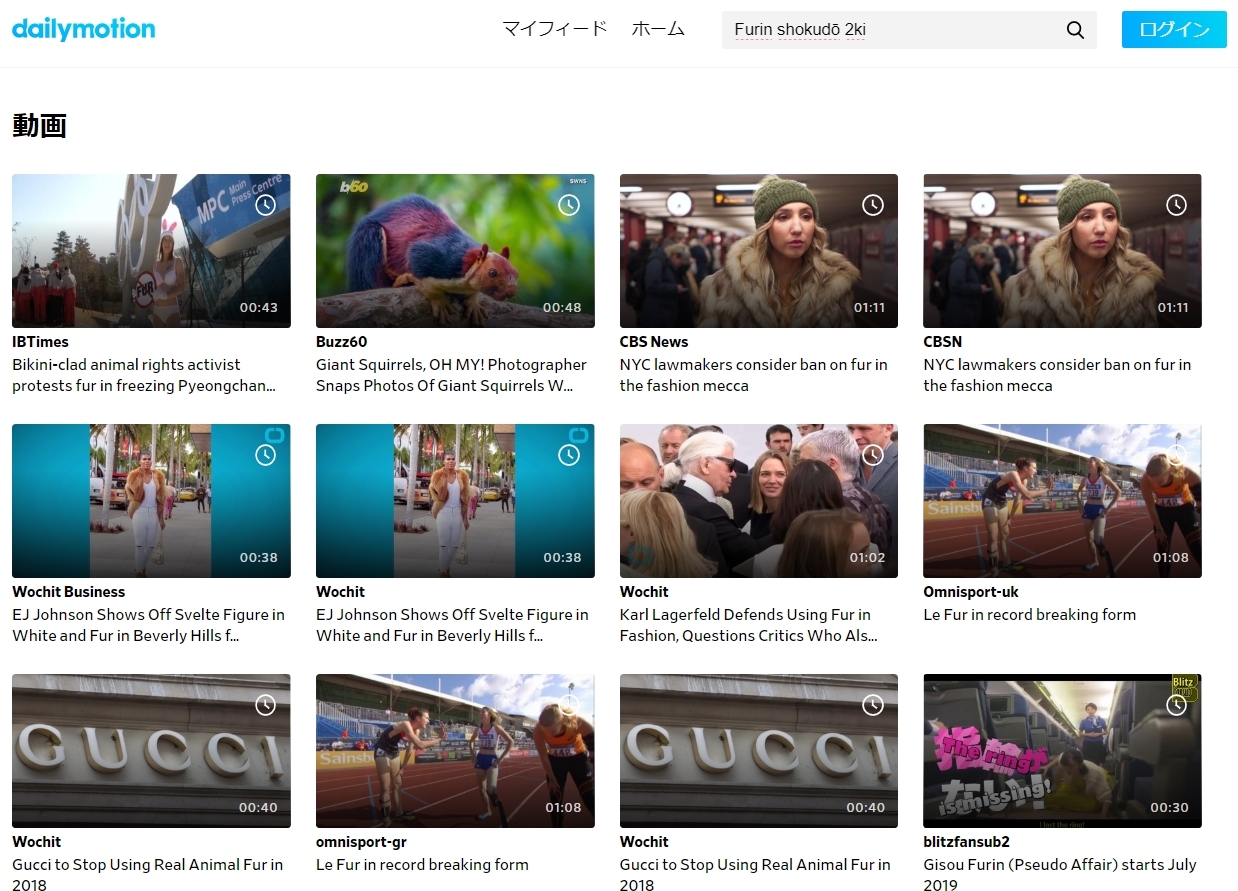Play the Wochit Business EJ Johnson thumbnail
1238x891 pixels.
[x=151, y=501]
